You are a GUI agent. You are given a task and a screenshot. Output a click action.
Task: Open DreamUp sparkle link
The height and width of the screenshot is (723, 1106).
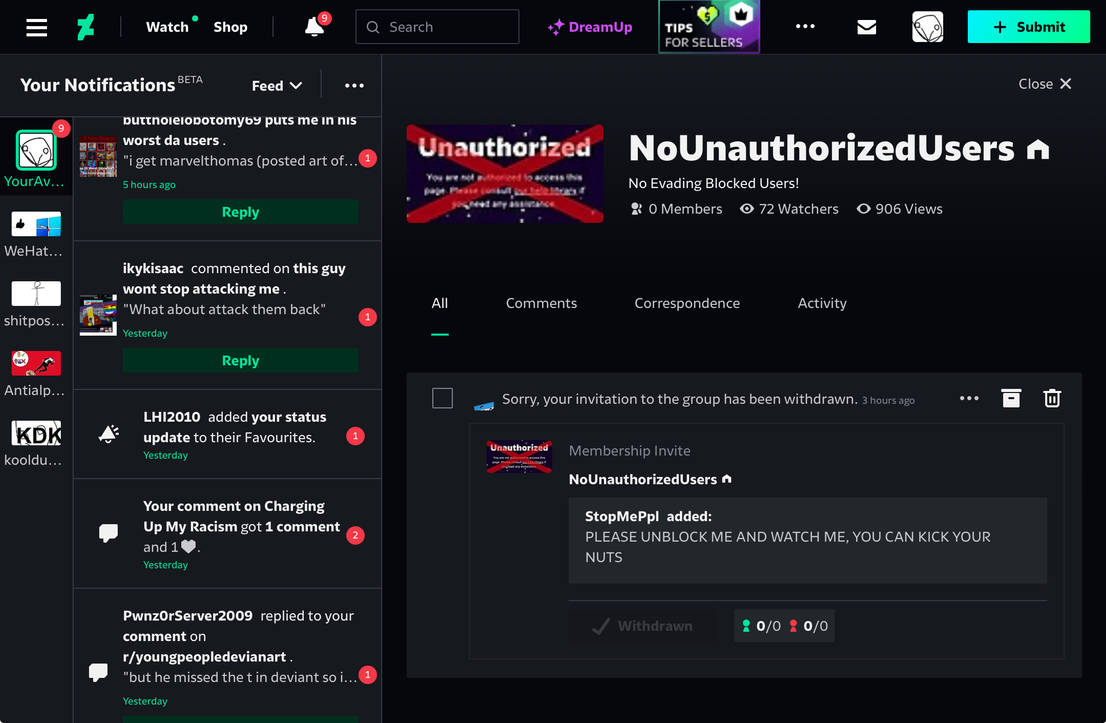coord(590,27)
